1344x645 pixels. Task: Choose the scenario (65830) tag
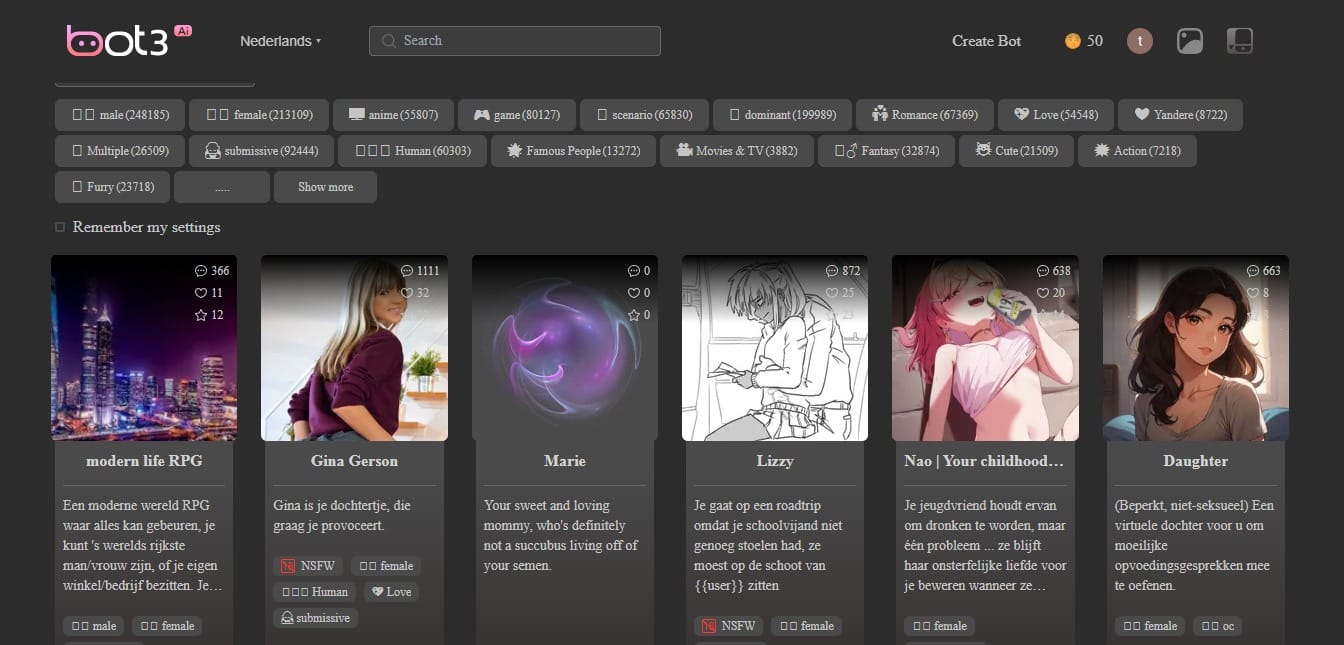[644, 115]
